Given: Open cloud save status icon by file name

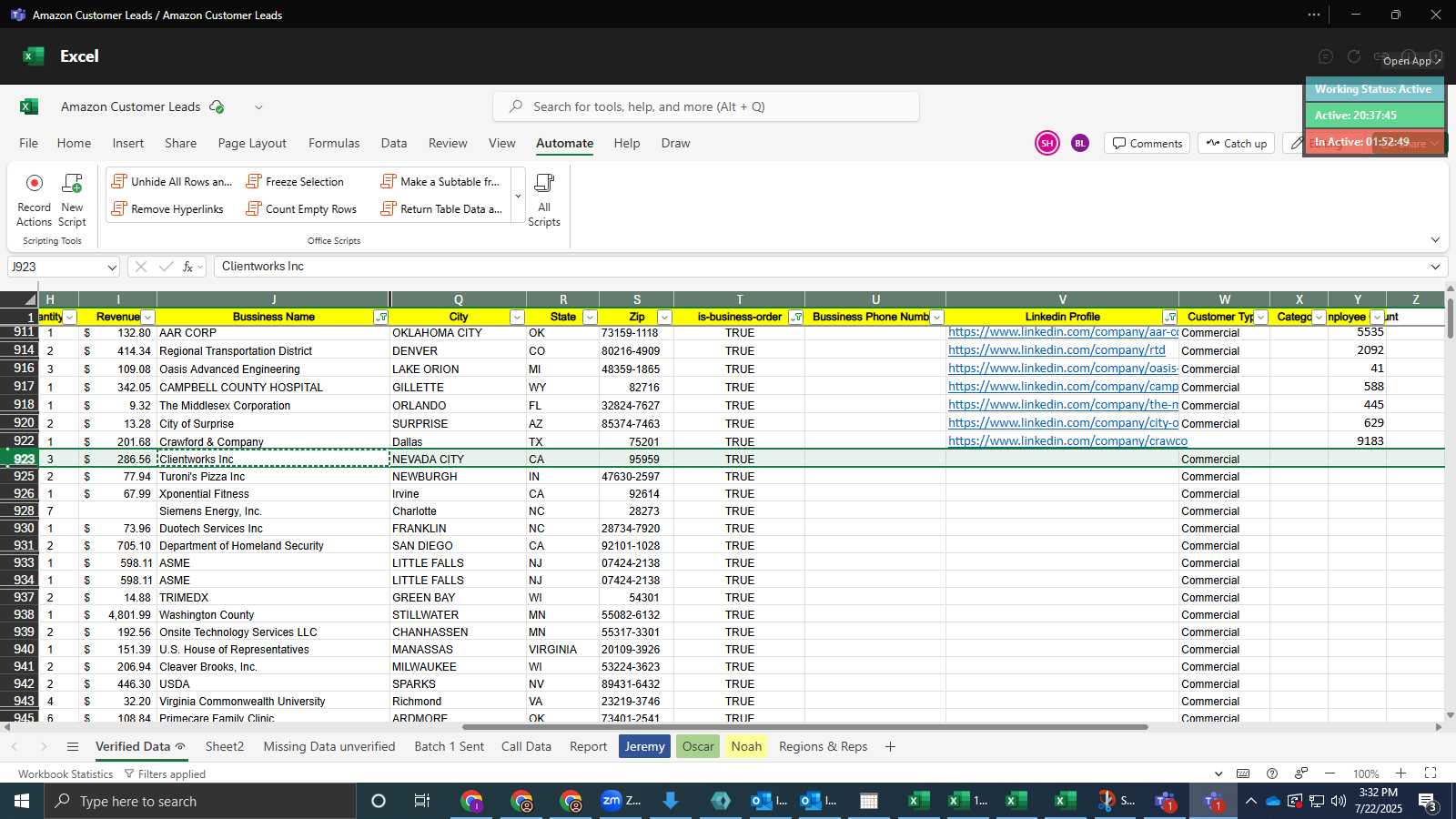Looking at the screenshot, I should pyautogui.click(x=217, y=106).
